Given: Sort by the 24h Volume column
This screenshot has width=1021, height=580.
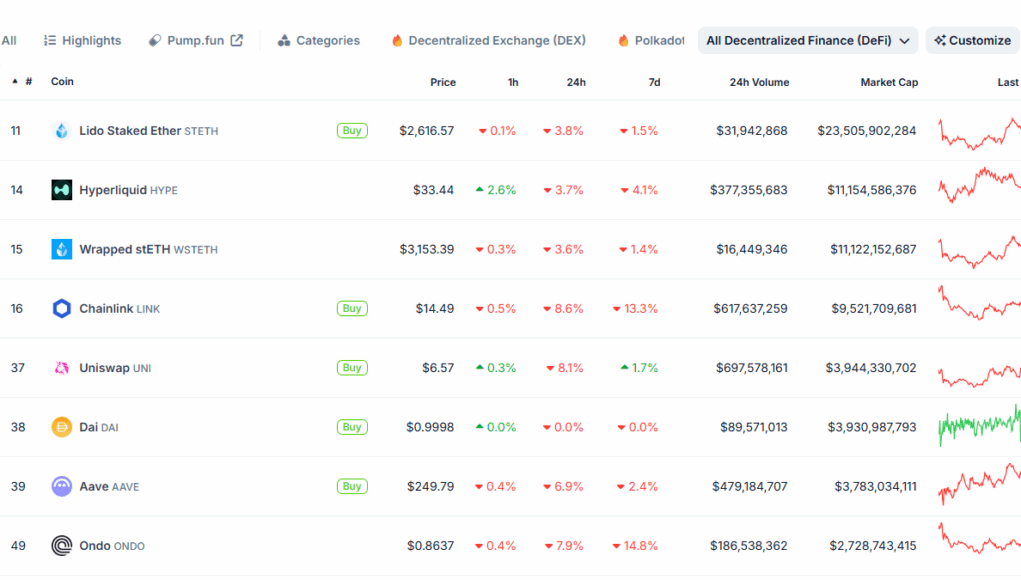Looking at the screenshot, I should tap(759, 82).
